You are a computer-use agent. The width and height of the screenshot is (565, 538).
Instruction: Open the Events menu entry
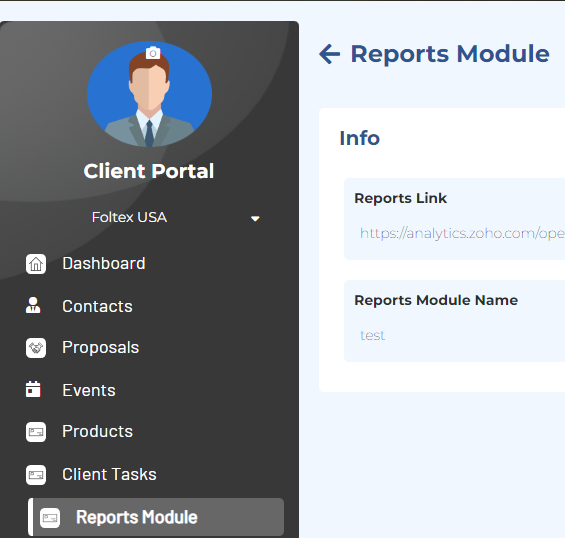coord(89,390)
